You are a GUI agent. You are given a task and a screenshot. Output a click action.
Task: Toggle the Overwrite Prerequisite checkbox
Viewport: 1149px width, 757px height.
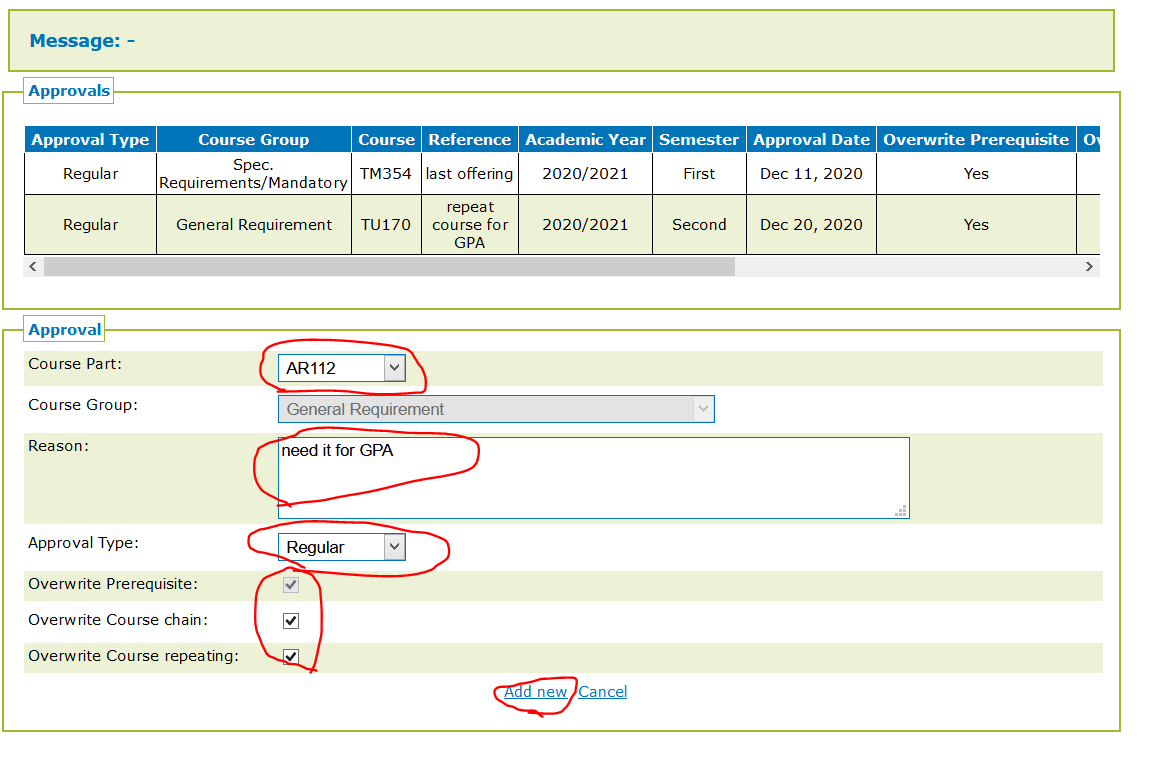click(291, 585)
